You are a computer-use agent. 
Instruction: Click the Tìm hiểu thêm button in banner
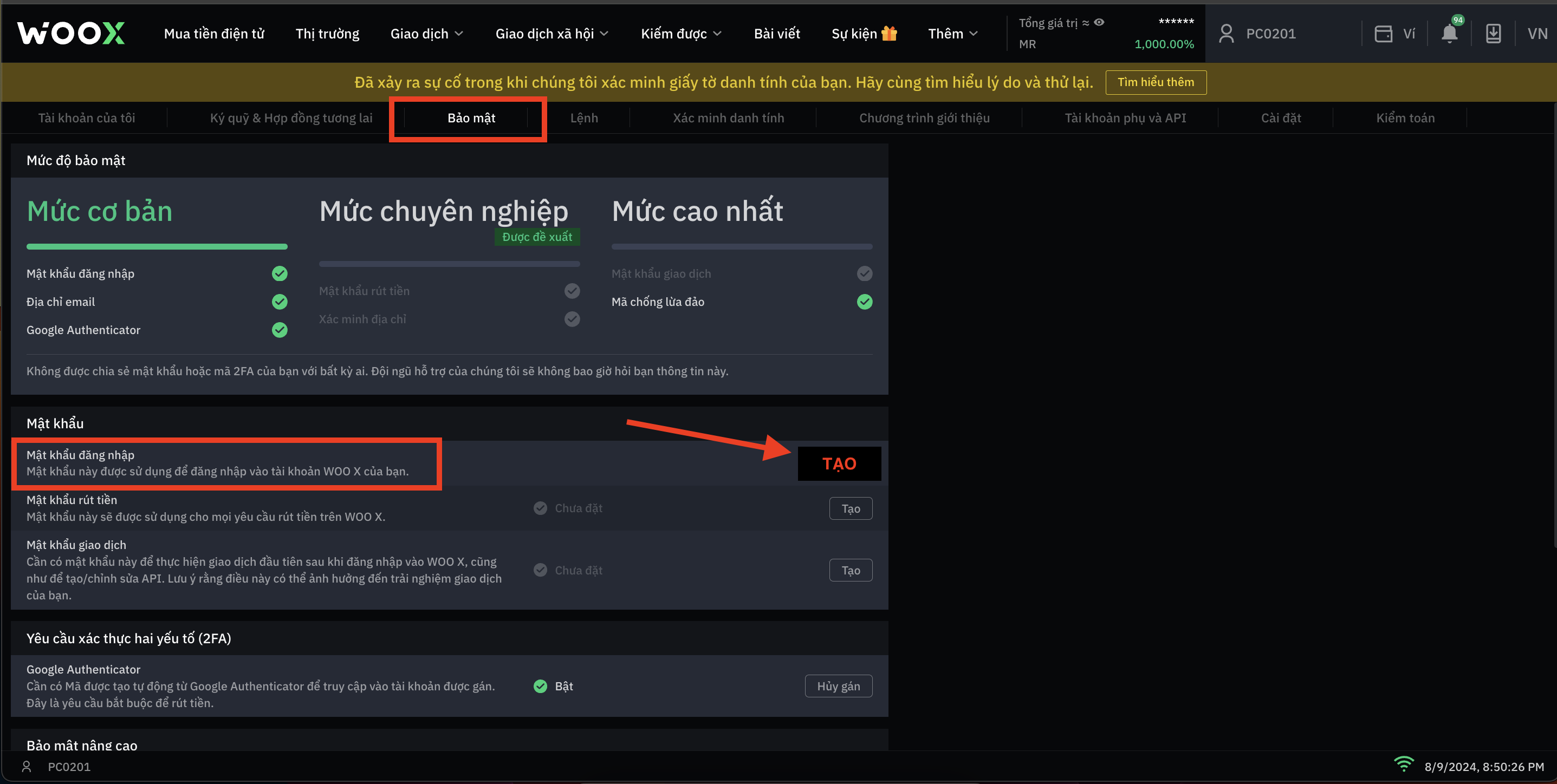[1156, 82]
